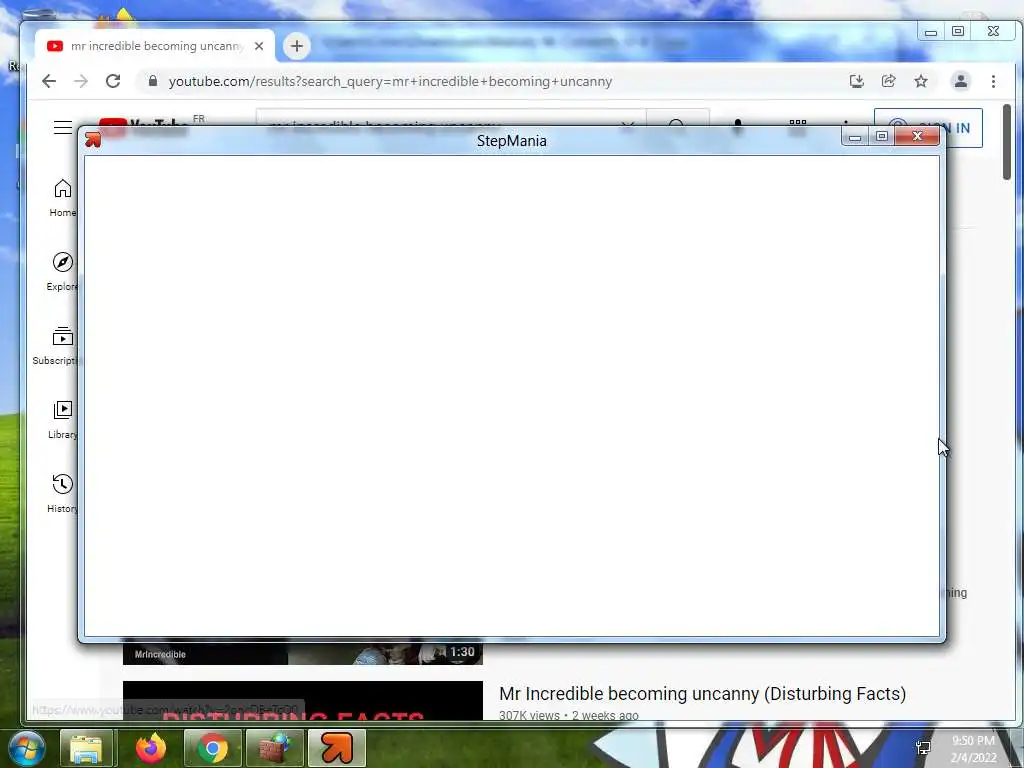Screen dimensions: 1024x768
Task: Open the Windows Start menu
Action: pos(26,748)
